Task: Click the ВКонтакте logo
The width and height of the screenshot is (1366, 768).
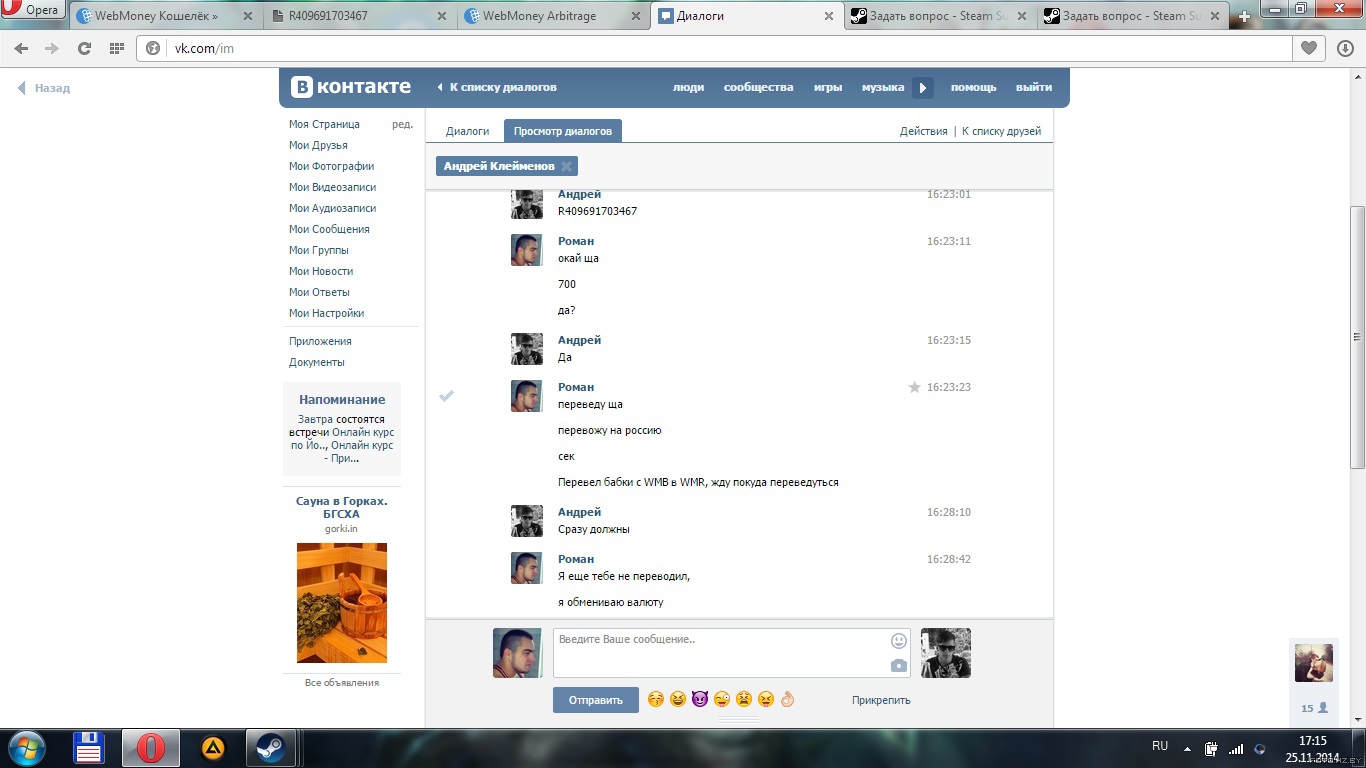Action: tap(351, 87)
